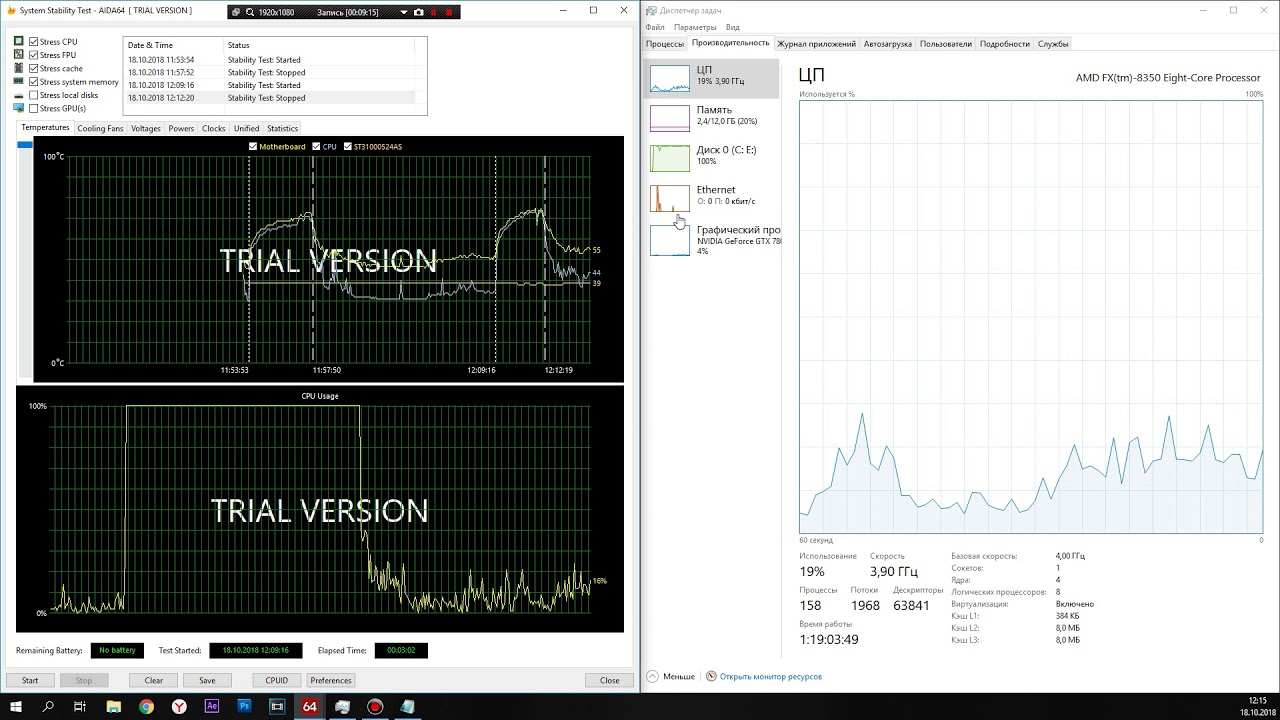Open the screen recorder taskbar icon
Screen dimensions: 1280x720
(375, 706)
